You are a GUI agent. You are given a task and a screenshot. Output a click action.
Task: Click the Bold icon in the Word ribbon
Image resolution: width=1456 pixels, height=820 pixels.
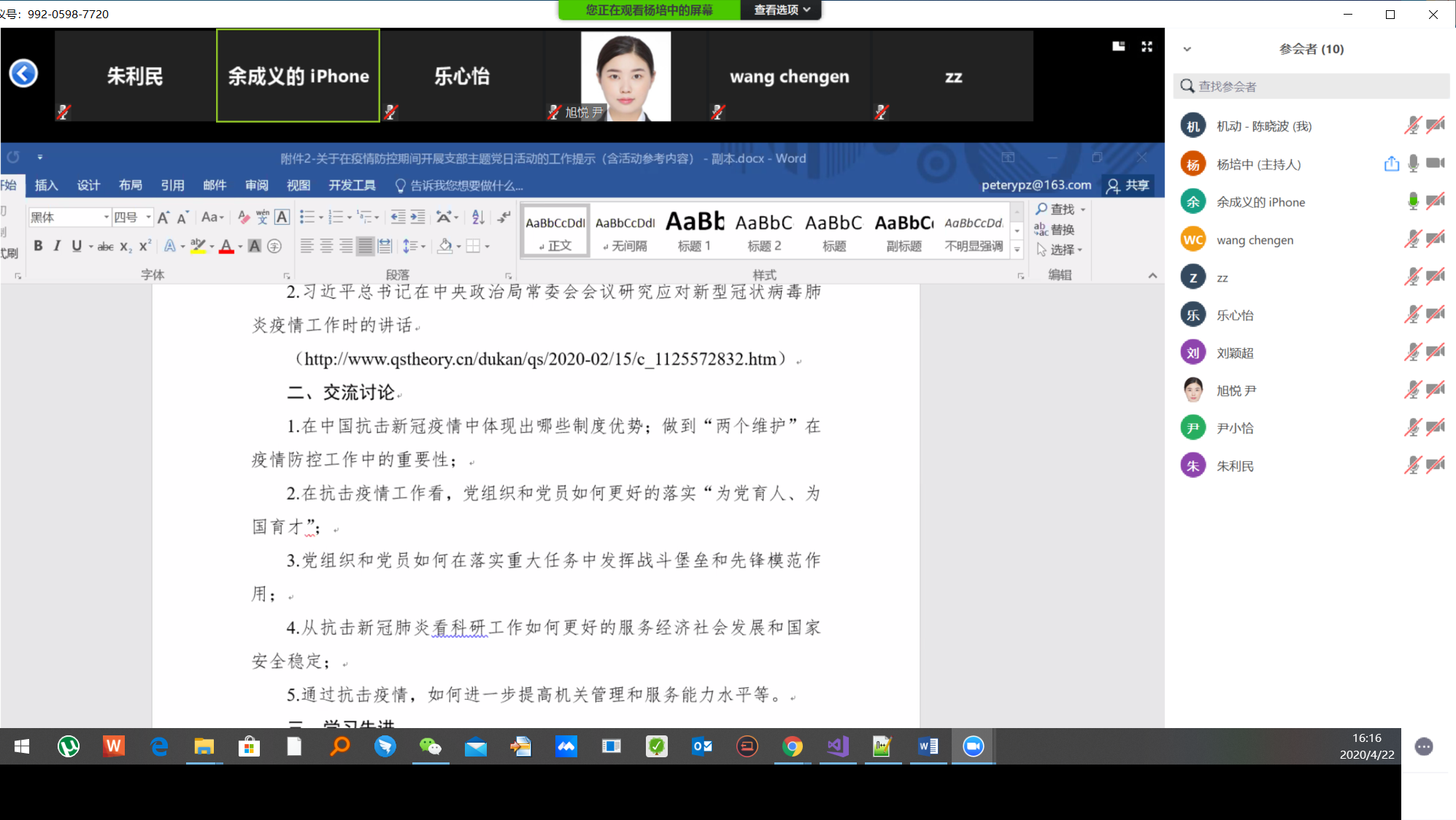tap(38, 247)
